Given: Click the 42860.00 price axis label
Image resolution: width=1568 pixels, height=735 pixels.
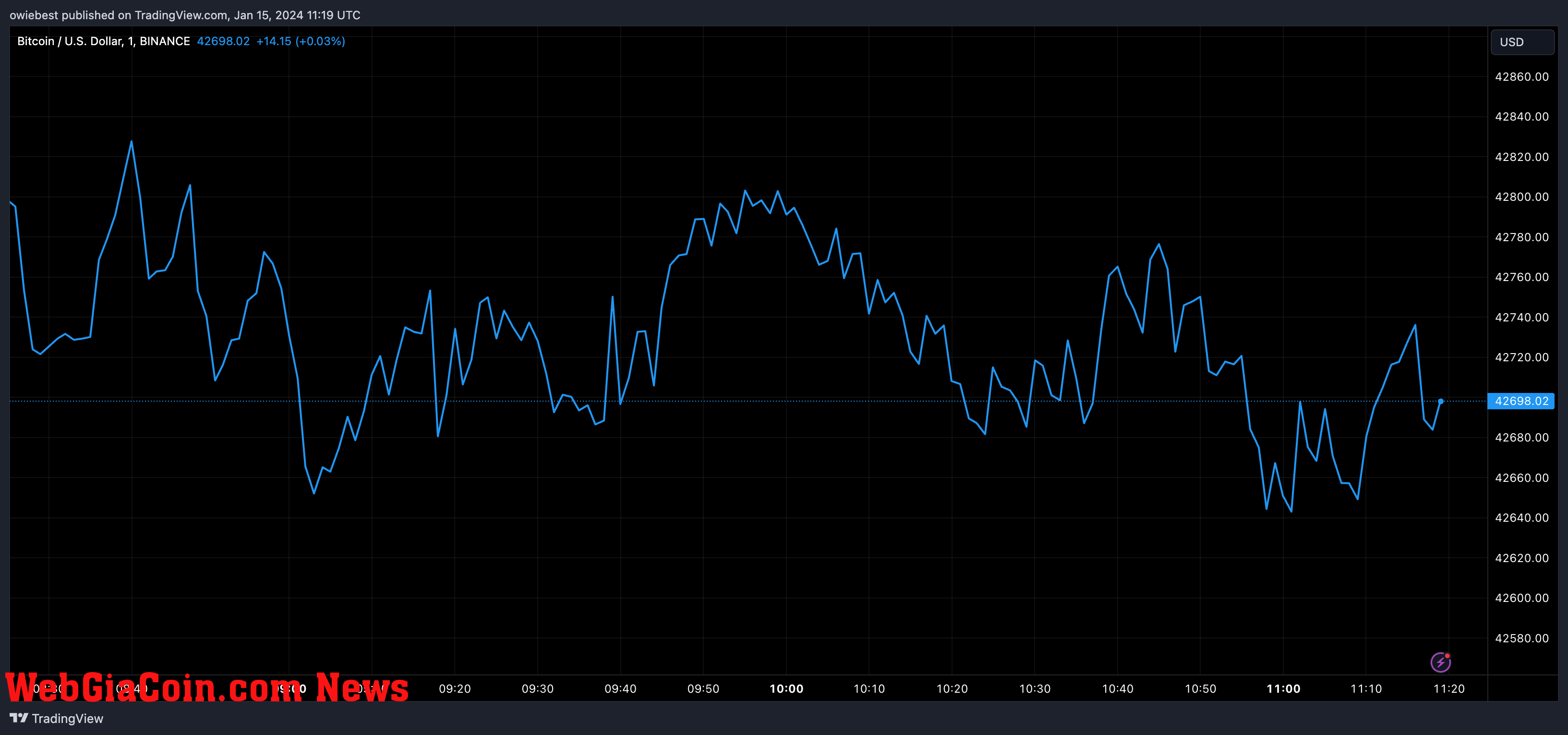Looking at the screenshot, I should tap(1522, 77).
